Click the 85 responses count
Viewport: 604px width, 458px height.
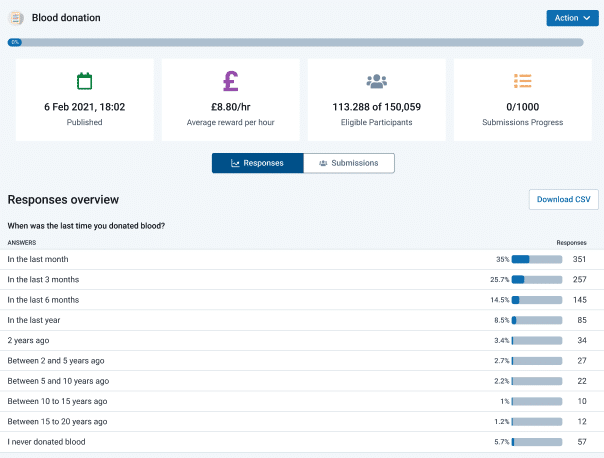click(x=582, y=320)
